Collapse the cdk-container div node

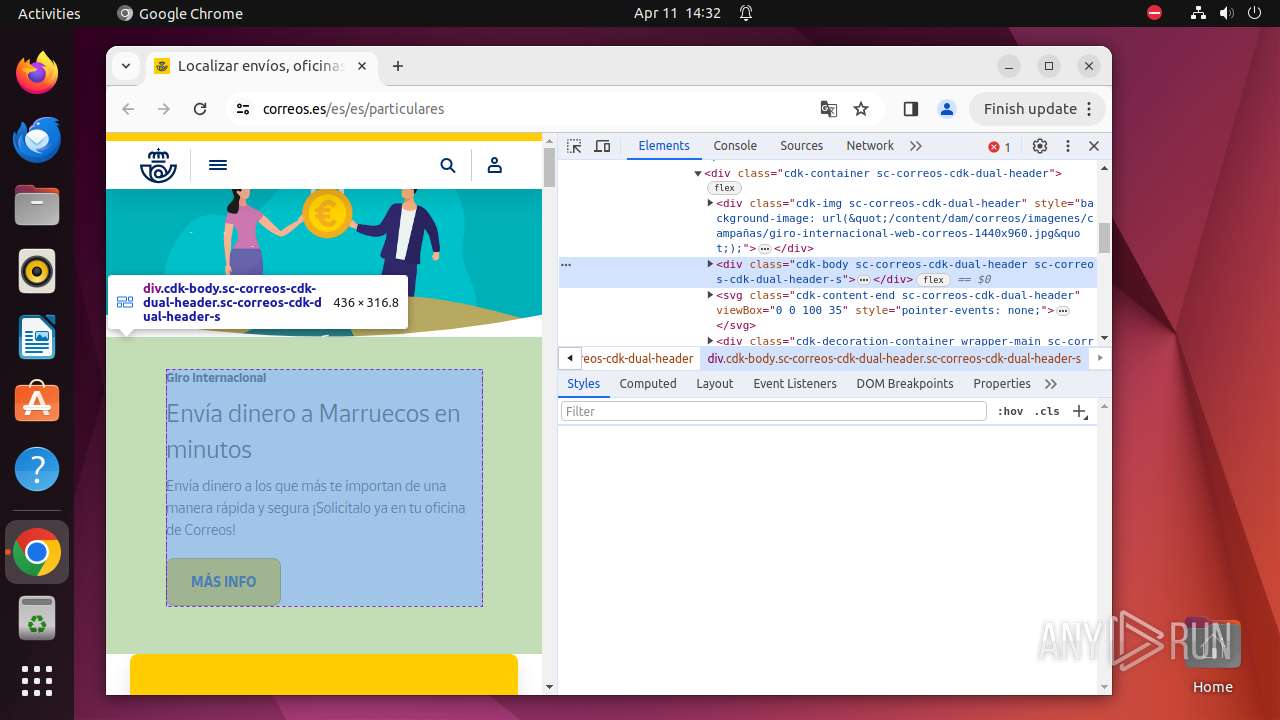[698, 174]
